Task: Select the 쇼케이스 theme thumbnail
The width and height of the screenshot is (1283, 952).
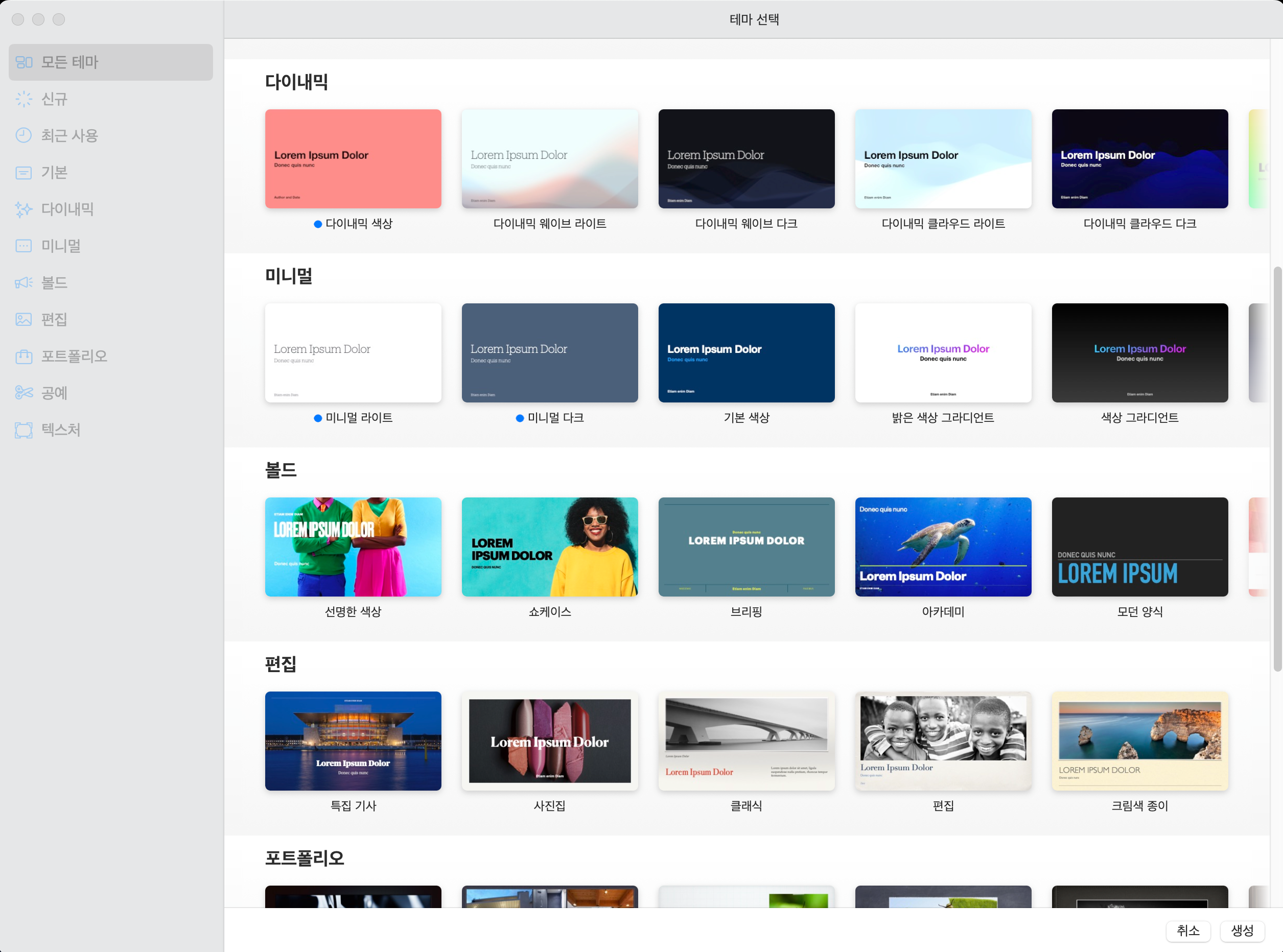Action: (549, 546)
